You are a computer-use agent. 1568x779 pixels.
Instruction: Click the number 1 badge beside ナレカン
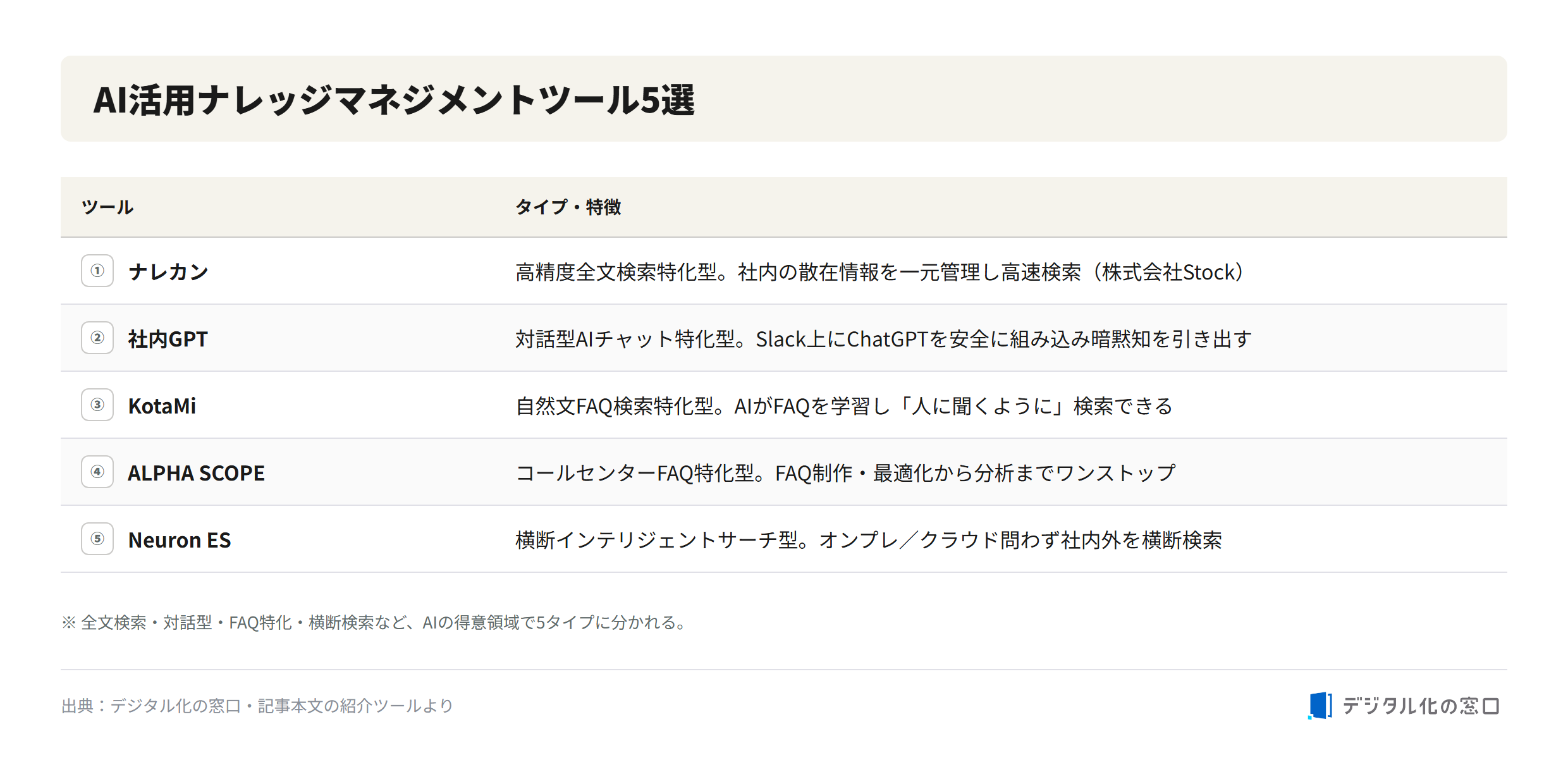(97, 271)
